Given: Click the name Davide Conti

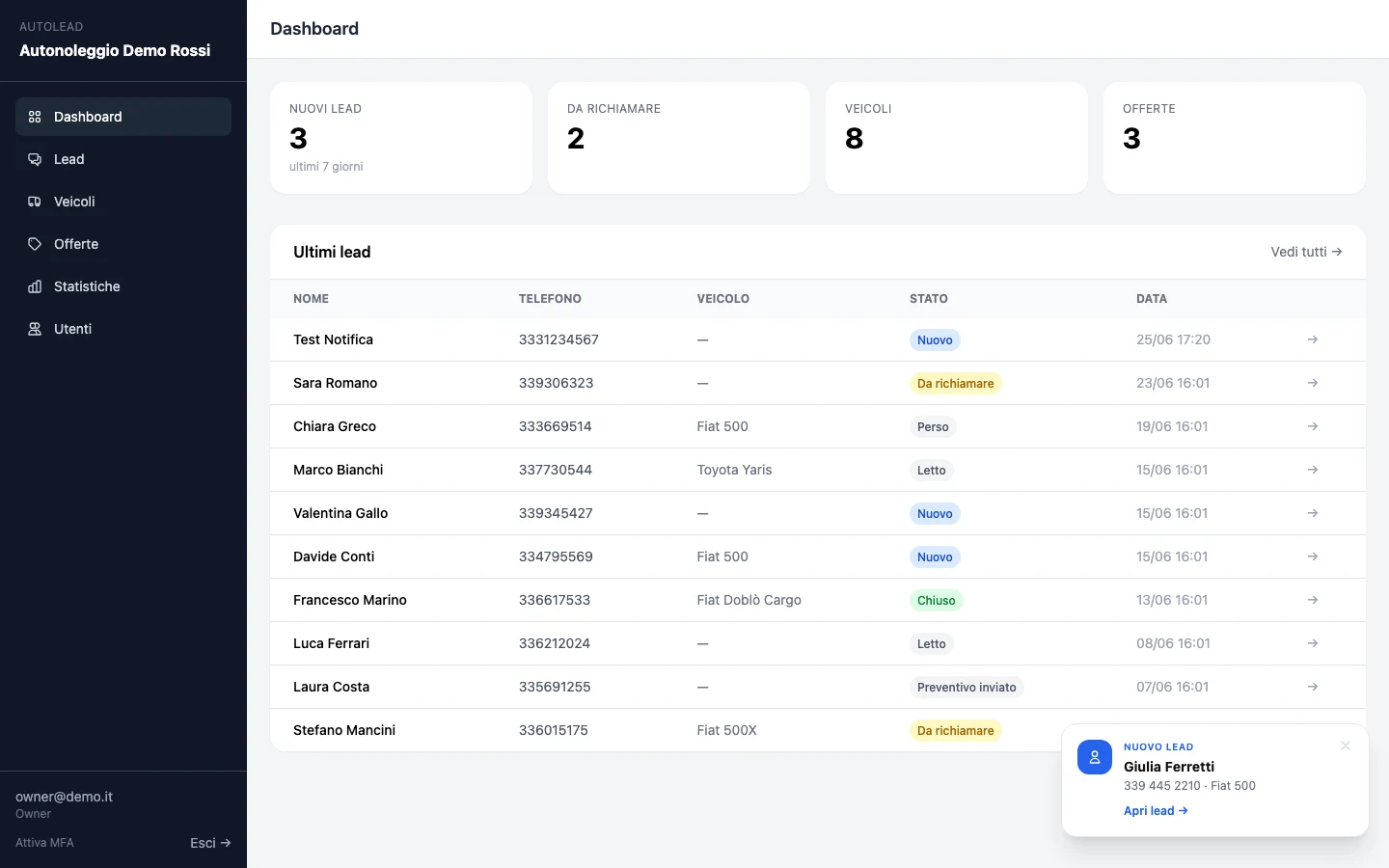Looking at the screenshot, I should 334,556.
